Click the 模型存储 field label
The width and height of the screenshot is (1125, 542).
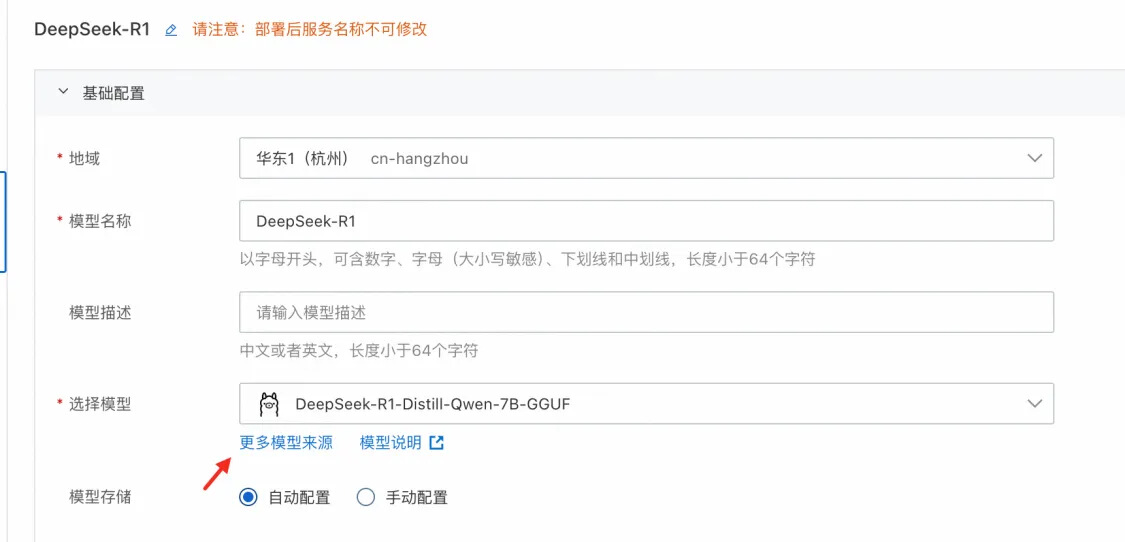coord(100,496)
